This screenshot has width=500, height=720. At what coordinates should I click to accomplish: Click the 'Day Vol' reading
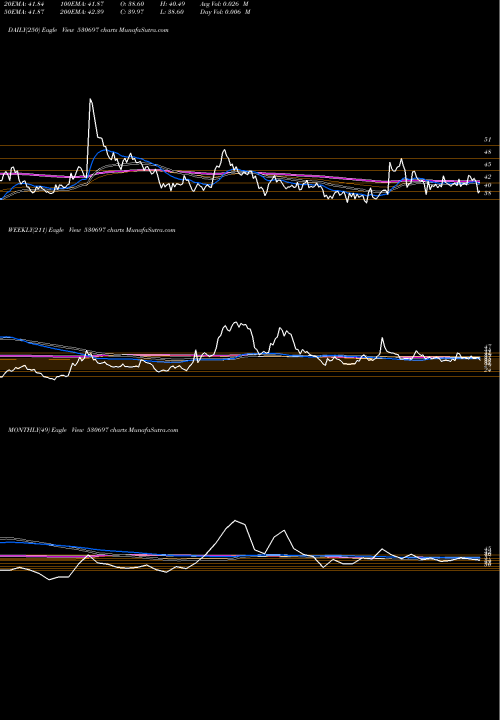coord(225,12)
